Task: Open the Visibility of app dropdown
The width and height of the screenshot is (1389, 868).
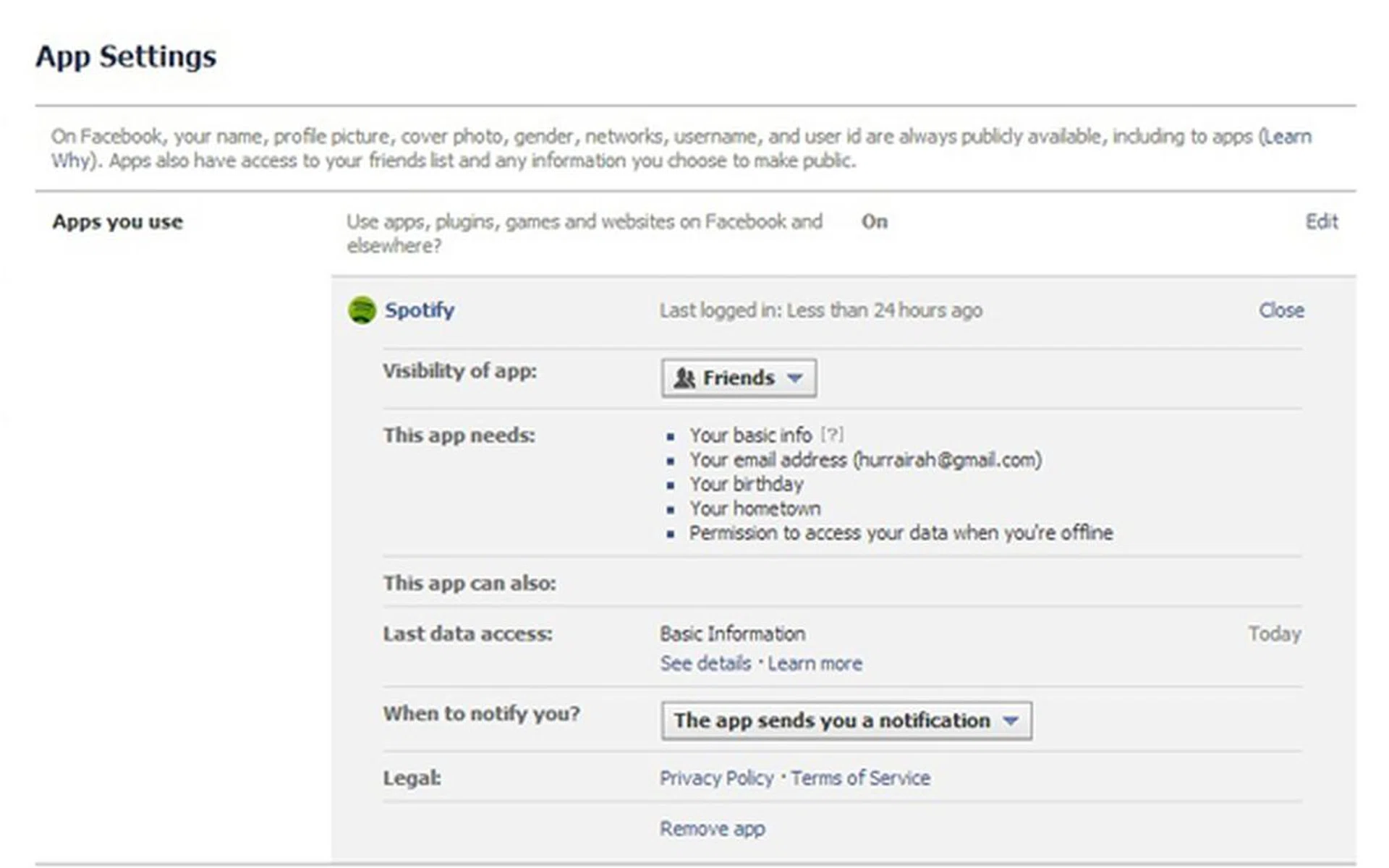Action: [x=739, y=378]
